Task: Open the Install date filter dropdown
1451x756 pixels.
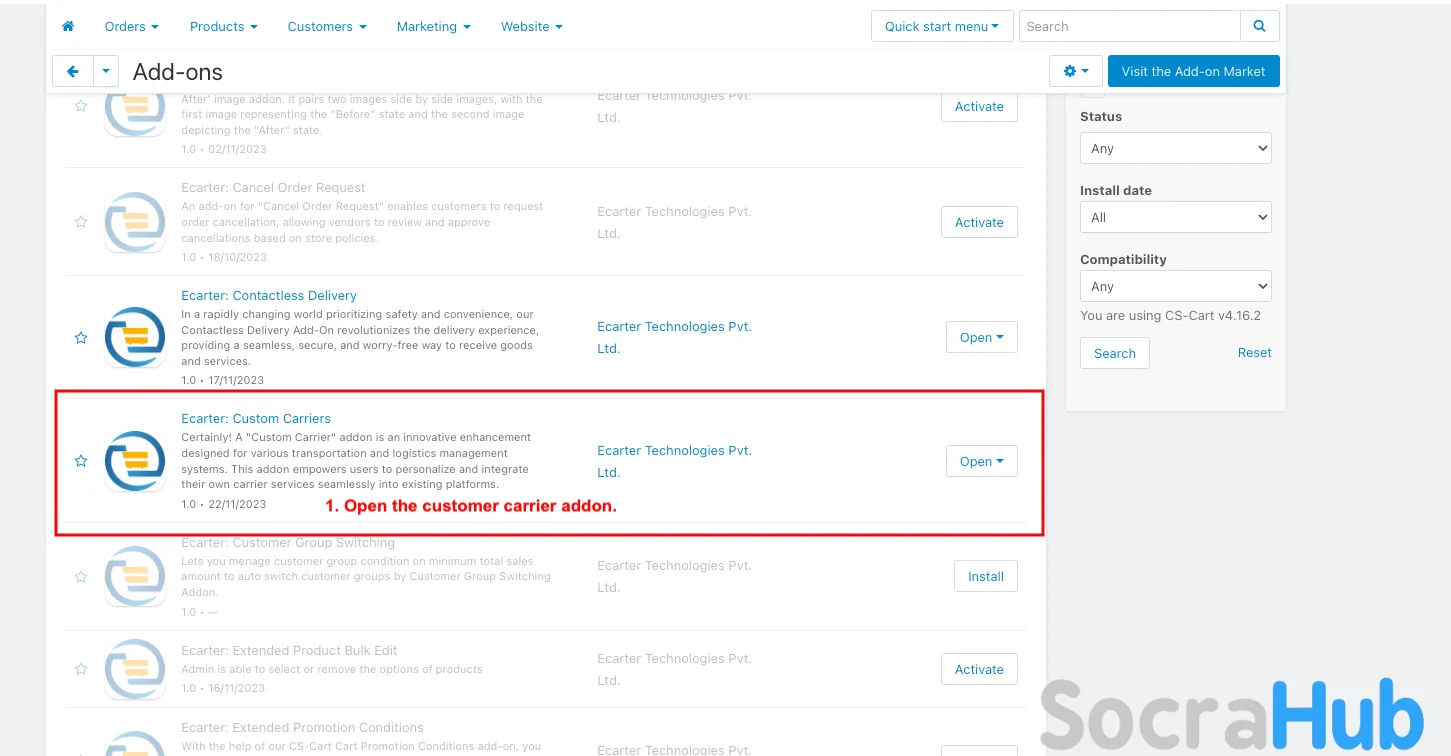Action: [x=1176, y=217]
